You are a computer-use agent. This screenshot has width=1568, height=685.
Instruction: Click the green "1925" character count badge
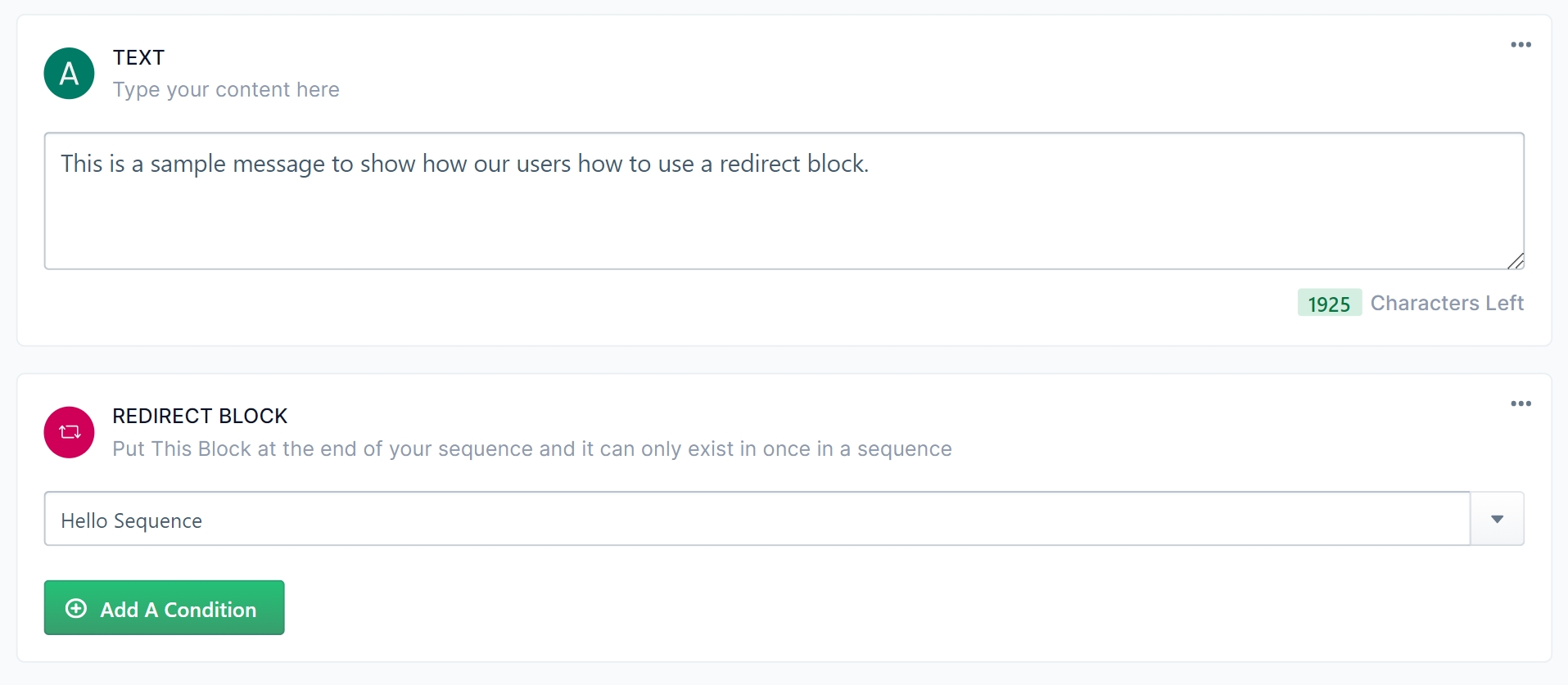click(x=1329, y=303)
